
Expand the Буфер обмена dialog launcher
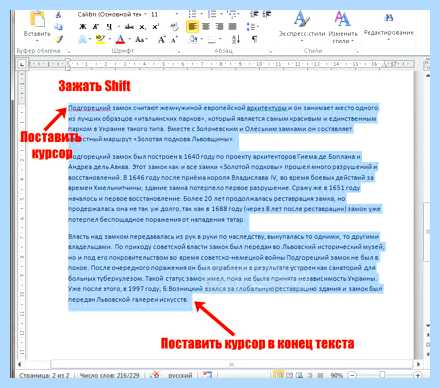coord(69,51)
